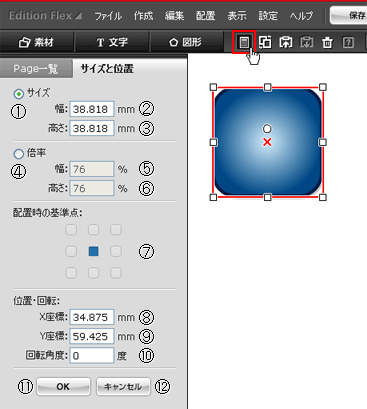
Task: Click the キャンセル button
Action: (x=123, y=387)
